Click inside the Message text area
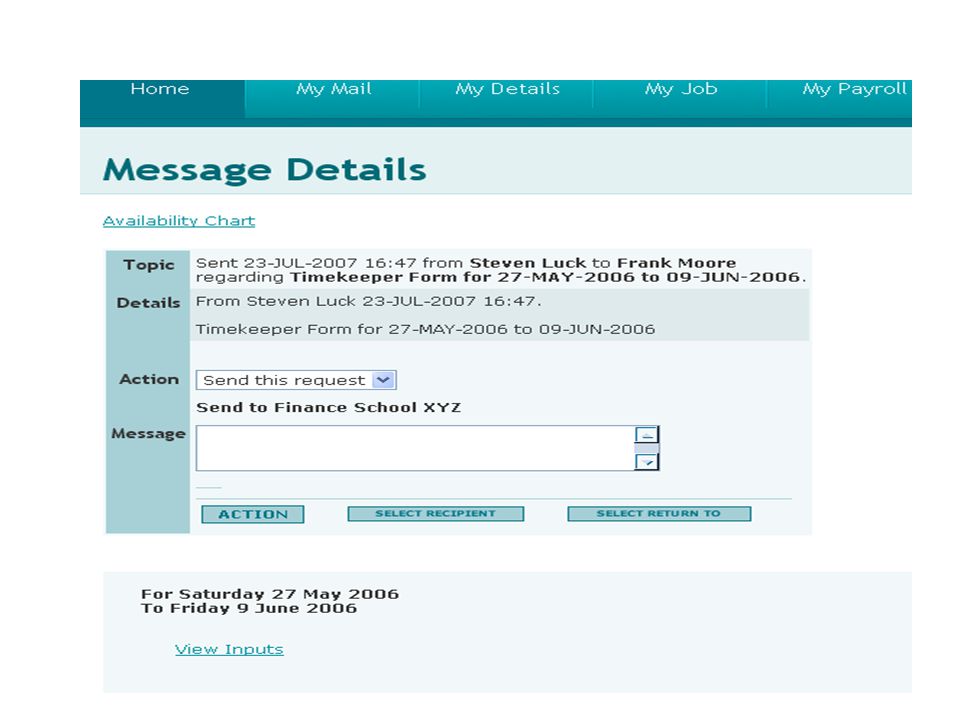This screenshot has height=720, width=960. 415,448
